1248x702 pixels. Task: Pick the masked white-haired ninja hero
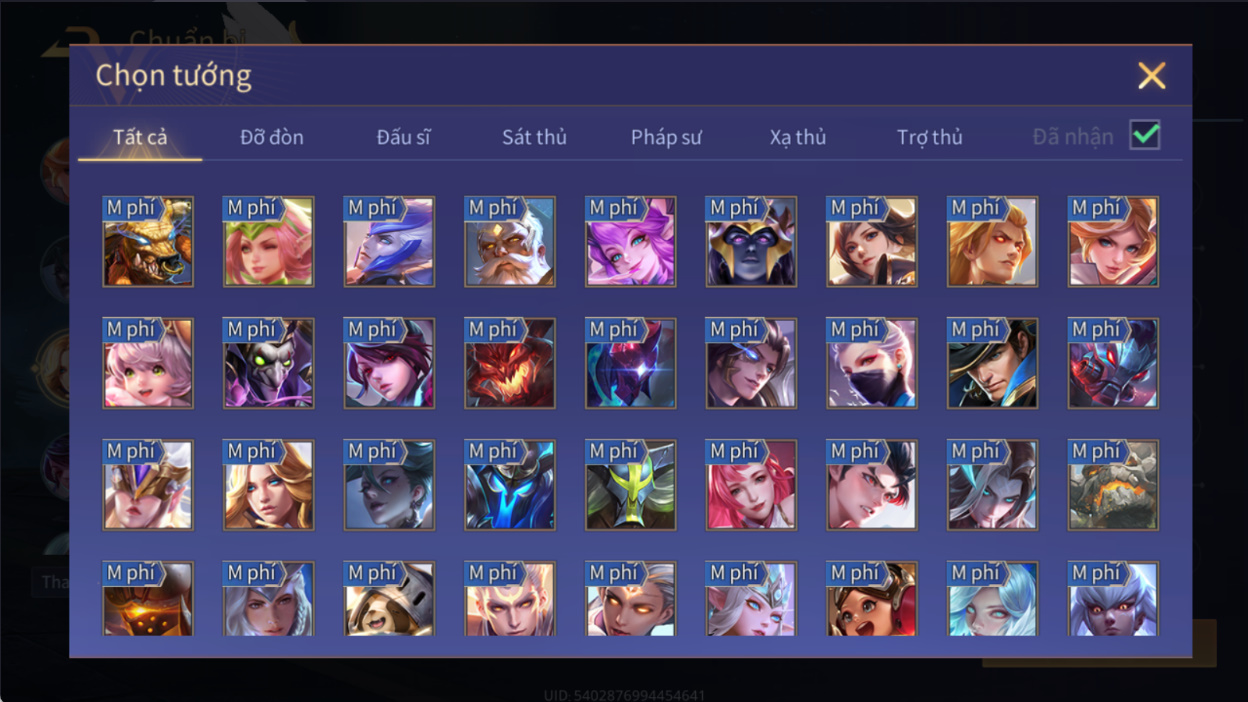click(x=872, y=364)
